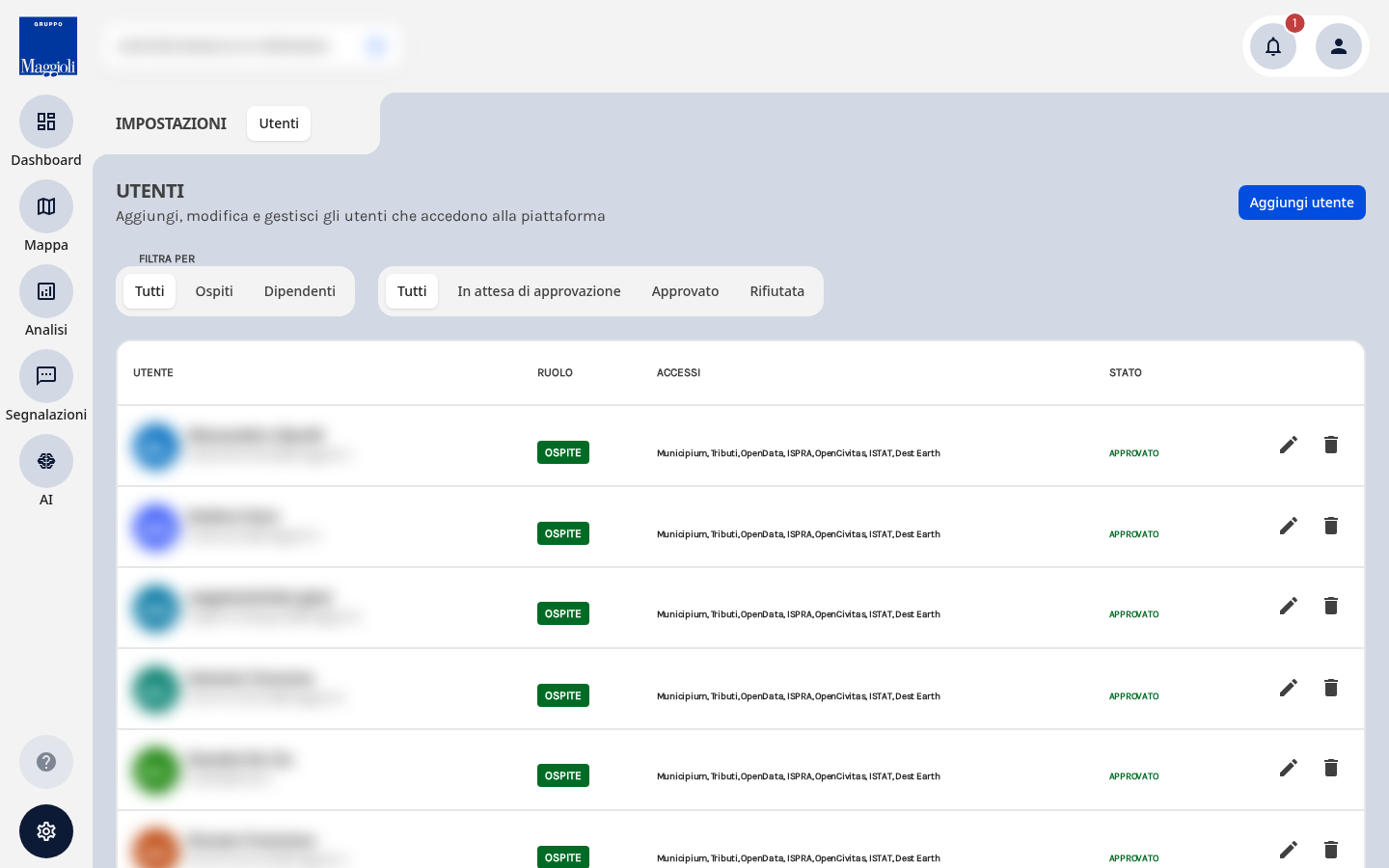Delete the second user with purple avatar

point(1331,526)
